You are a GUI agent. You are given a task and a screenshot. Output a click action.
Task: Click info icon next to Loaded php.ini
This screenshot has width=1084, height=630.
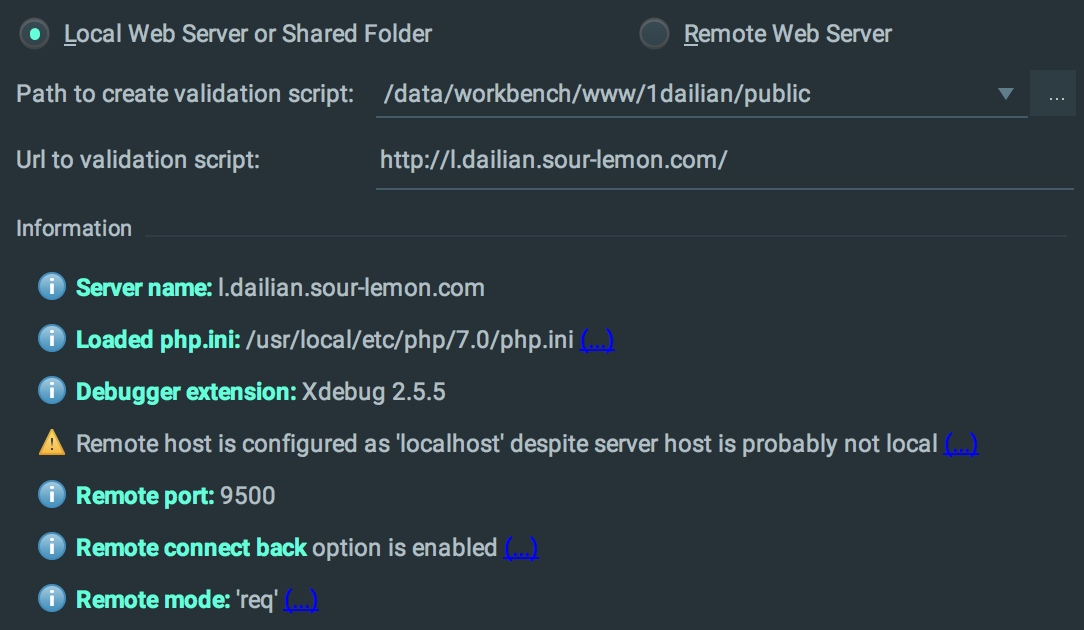coord(52,339)
